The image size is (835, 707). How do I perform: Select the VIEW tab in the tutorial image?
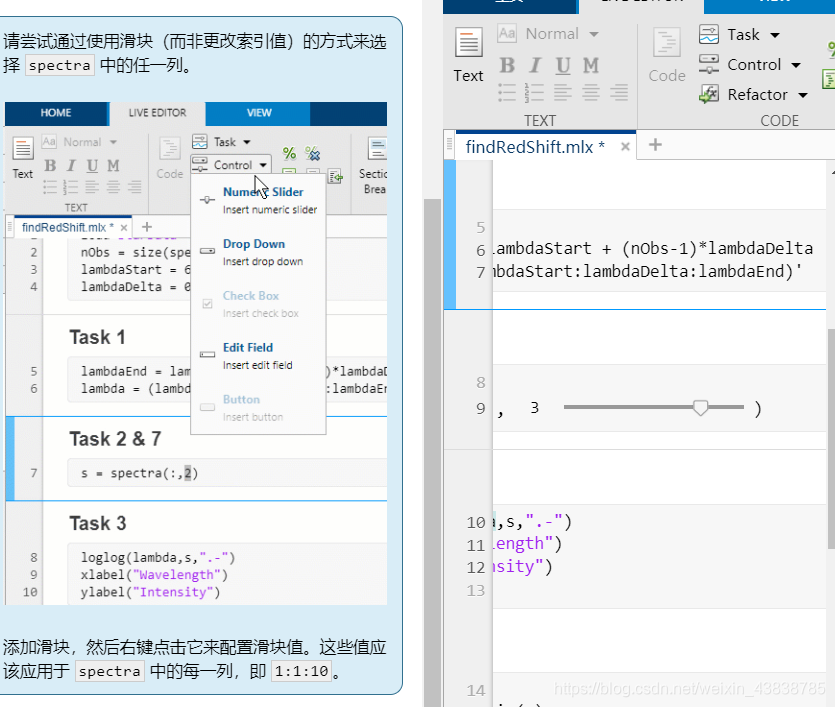coord(259,113)
